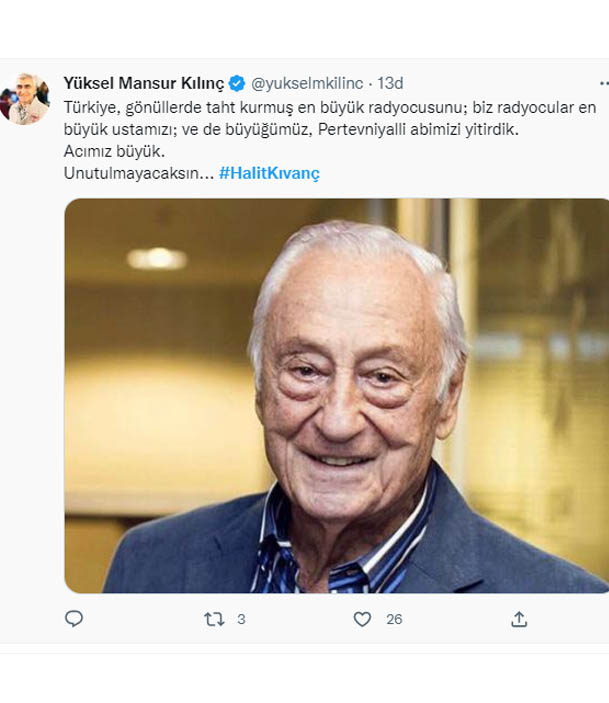Viewport: 609px width, 703px height.
Task: Retweet this post using the arrows icon
Action: pos(213,620)
